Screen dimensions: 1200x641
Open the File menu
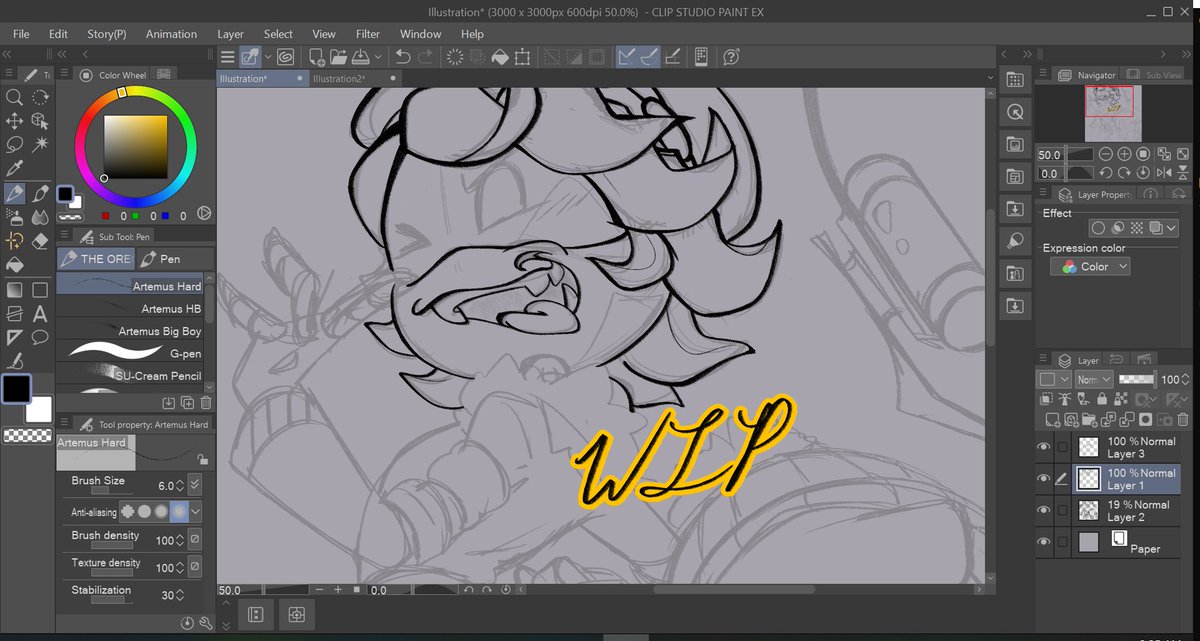pos(21,33)
